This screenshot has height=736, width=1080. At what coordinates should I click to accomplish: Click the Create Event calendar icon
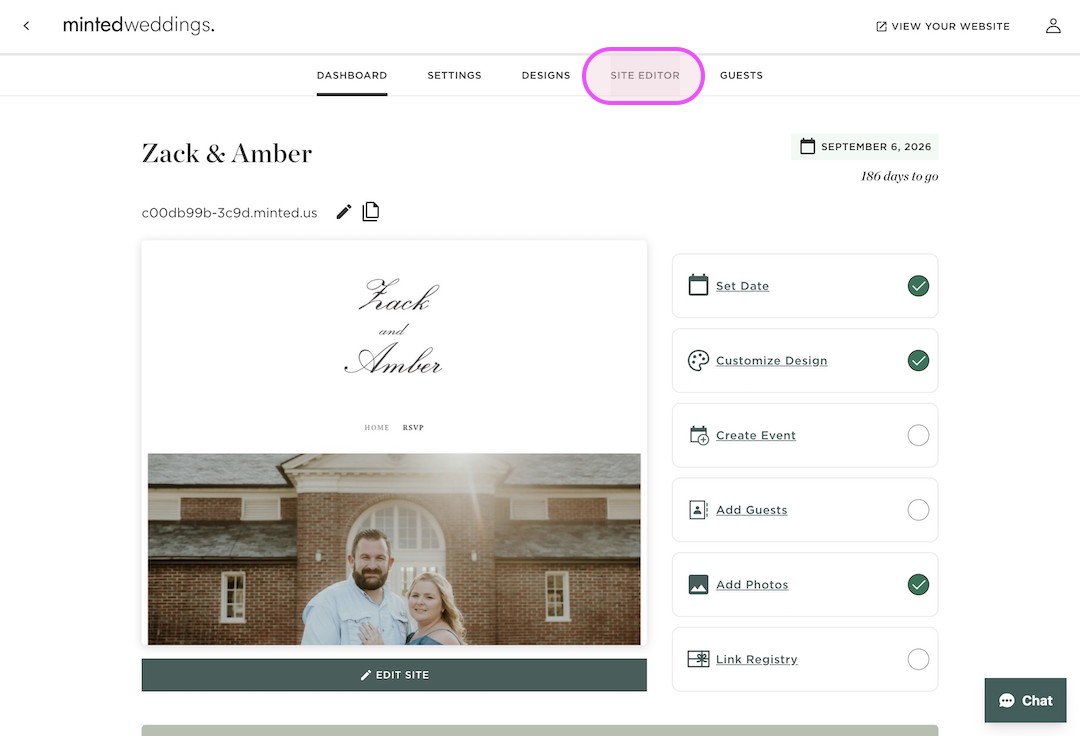click(x=697, y=435)
